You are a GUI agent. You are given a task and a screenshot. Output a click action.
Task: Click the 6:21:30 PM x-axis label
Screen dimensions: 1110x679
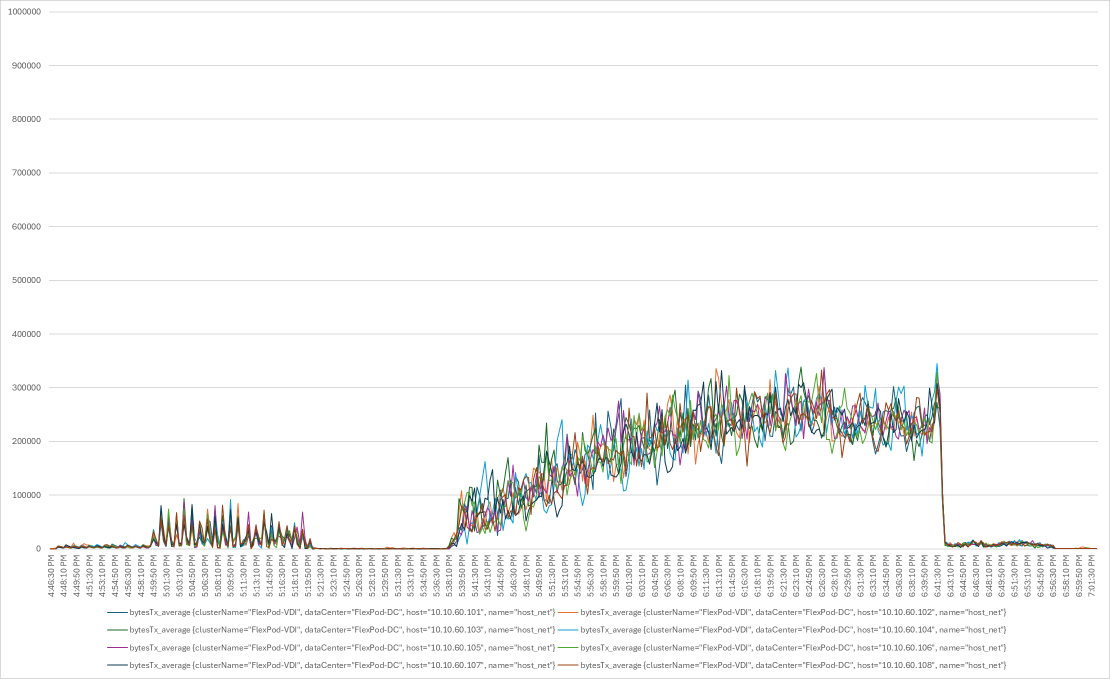(783, 576)
